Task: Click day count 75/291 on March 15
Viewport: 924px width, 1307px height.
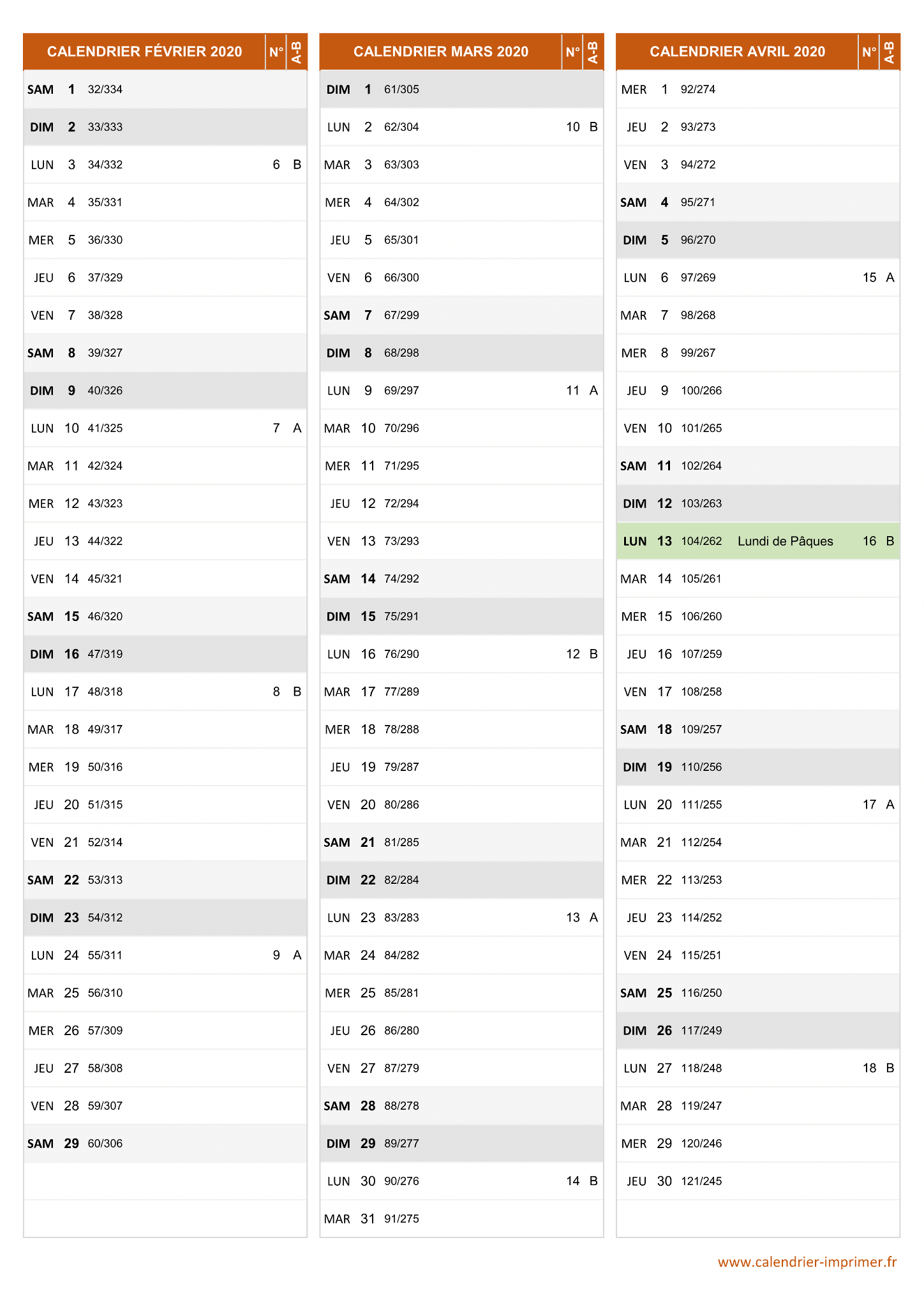Action: (401, 616)
